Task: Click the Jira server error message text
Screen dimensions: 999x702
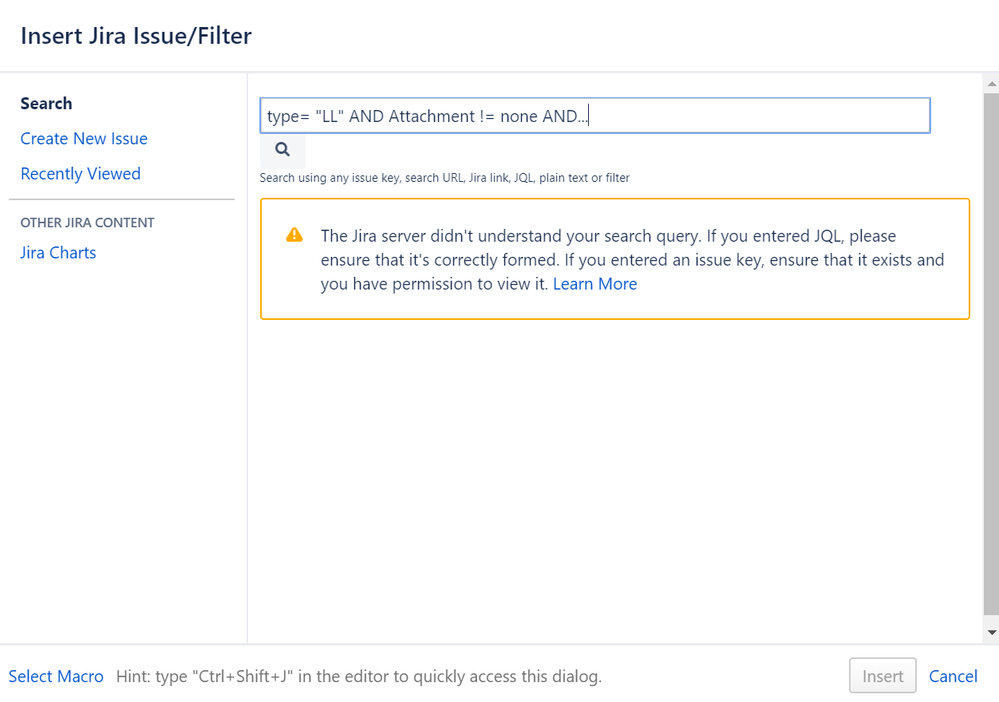Action: tap(632, 260)
